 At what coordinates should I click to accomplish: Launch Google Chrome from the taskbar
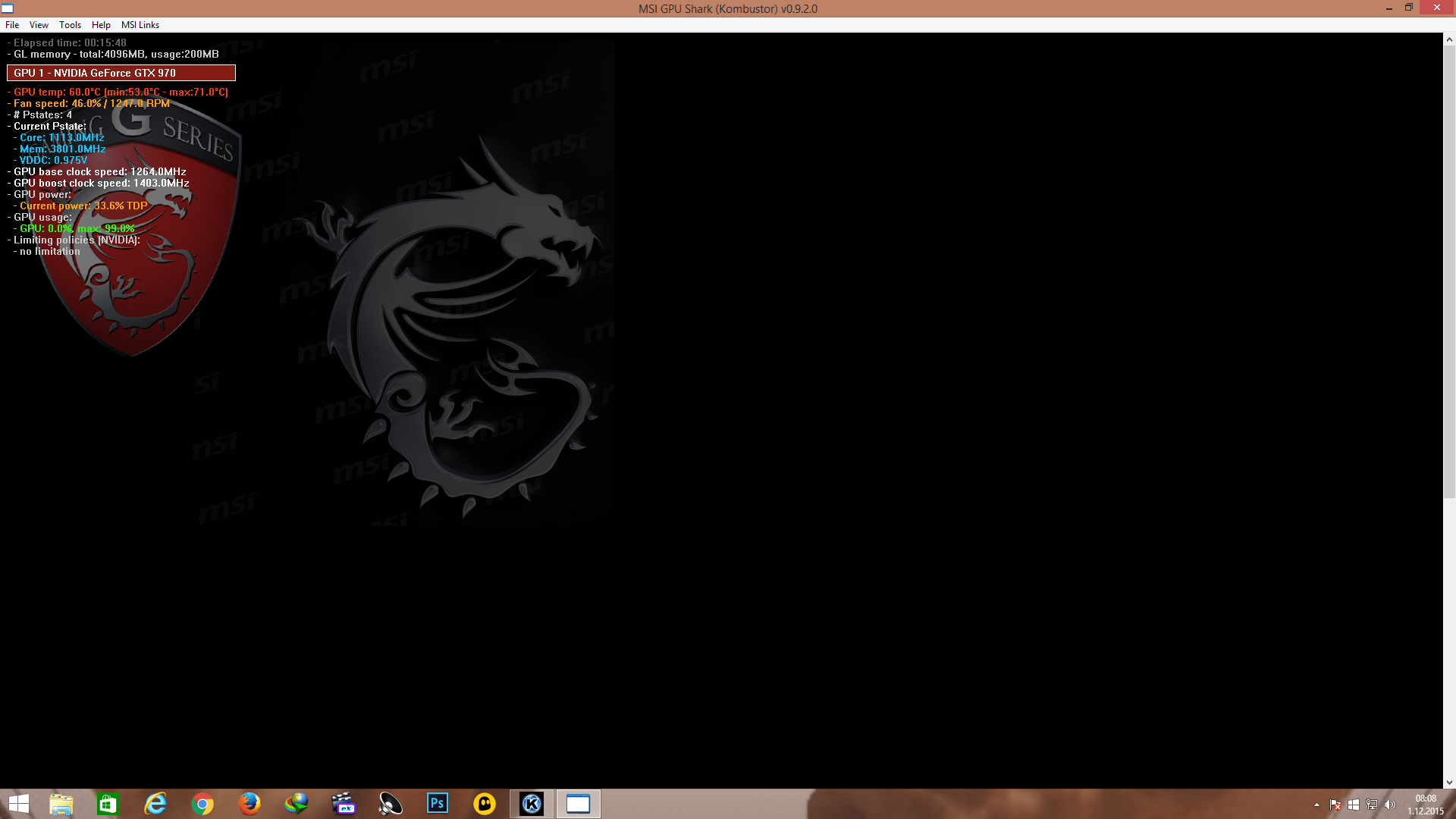[202, 804]
